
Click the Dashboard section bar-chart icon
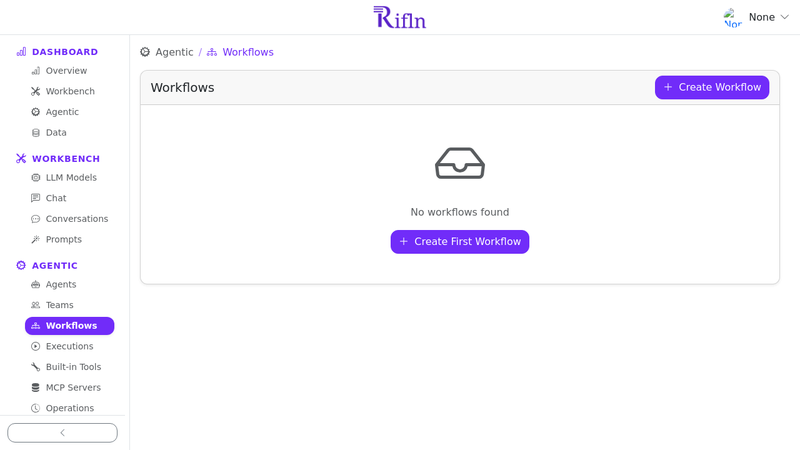click(21, 52)
